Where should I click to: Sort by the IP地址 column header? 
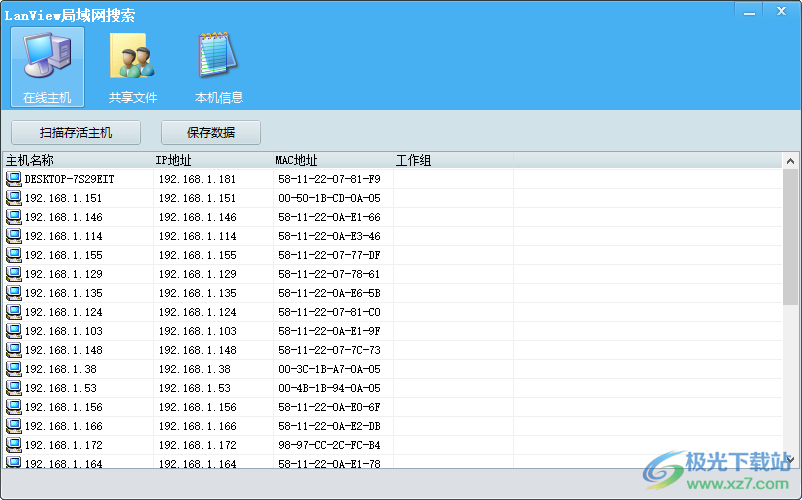213,161
